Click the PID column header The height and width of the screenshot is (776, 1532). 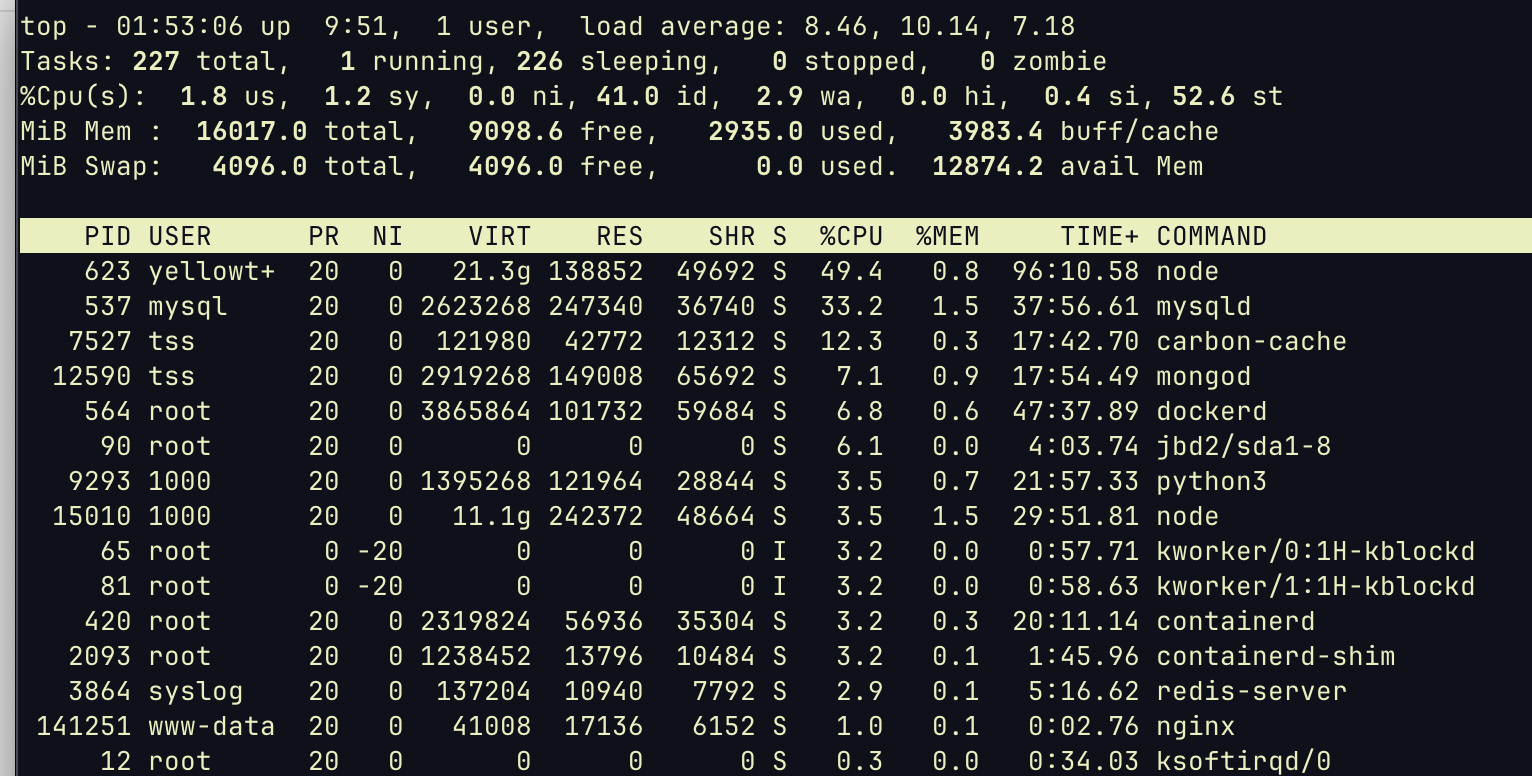107,237
